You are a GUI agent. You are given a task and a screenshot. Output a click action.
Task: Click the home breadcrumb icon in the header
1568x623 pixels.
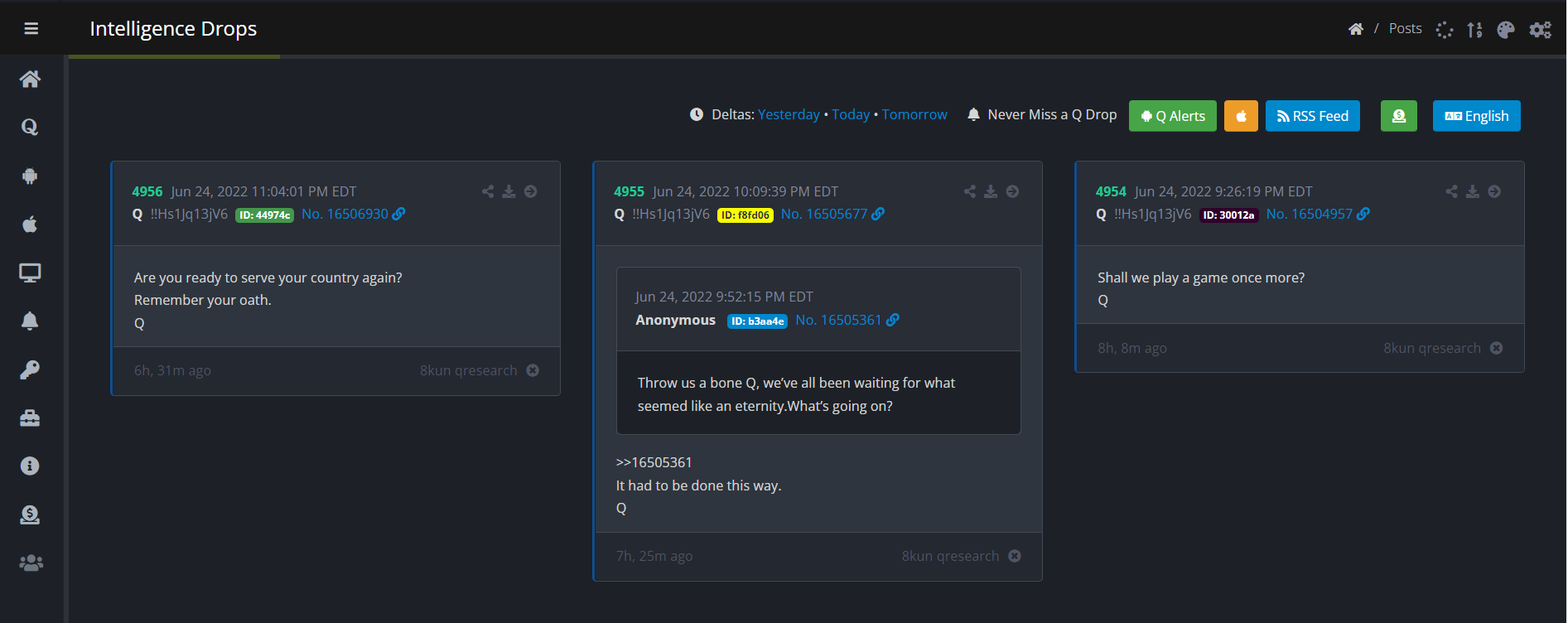[x=1356, y=29]
